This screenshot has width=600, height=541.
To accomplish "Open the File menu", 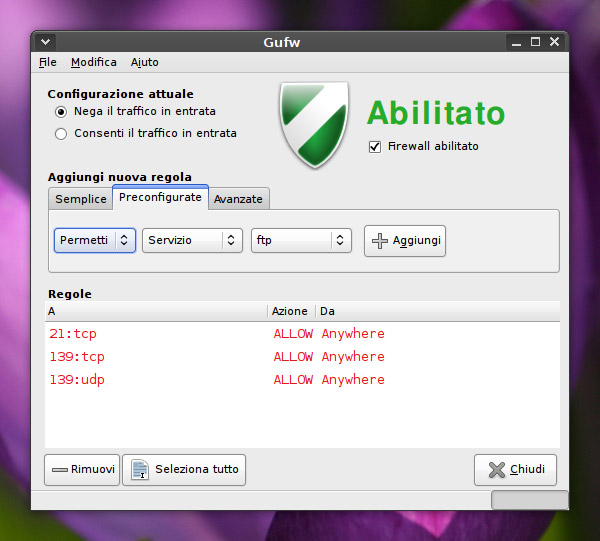I will (x=48, y=62).
